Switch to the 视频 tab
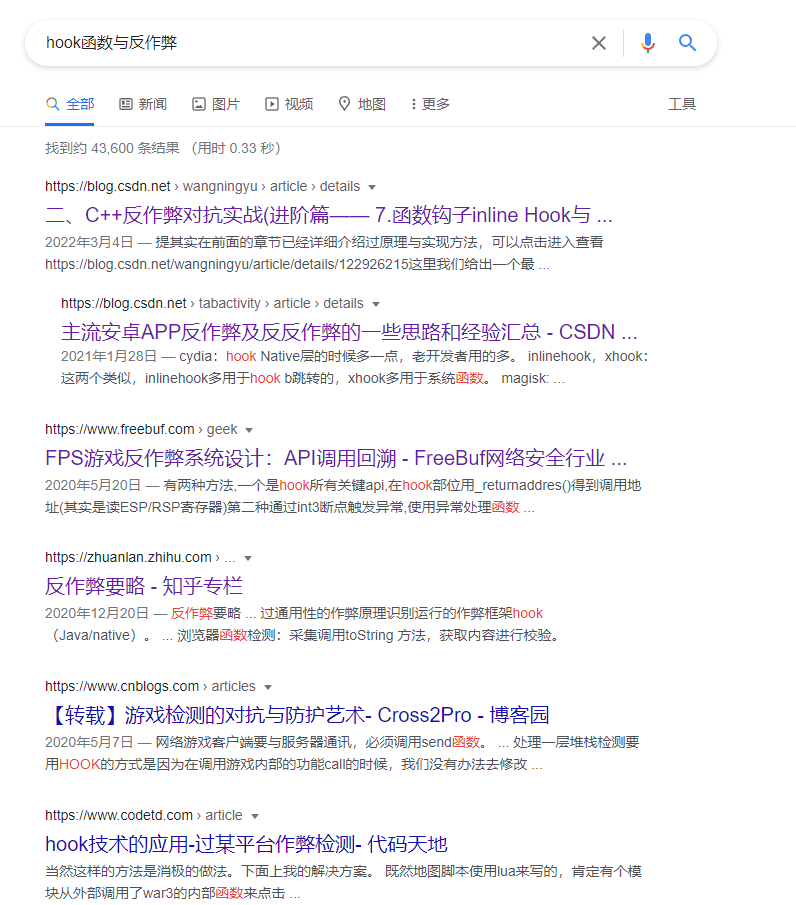 coord(289,104)
